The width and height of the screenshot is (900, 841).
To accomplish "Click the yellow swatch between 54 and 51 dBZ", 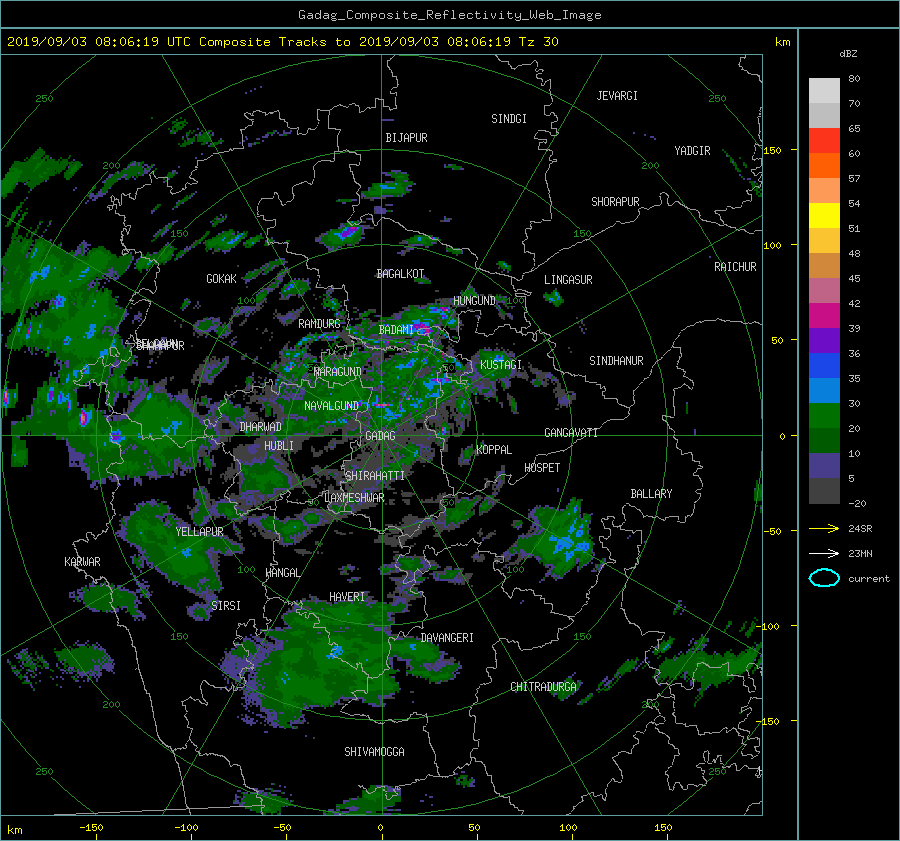I will coord(824,215).
